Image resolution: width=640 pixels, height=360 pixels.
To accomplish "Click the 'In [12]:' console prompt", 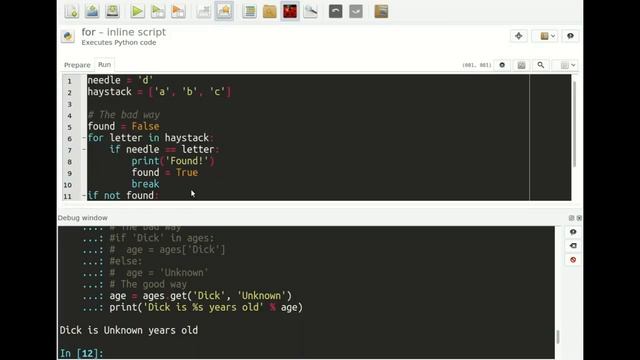I will pyautogui.click(x=82, y=353).
